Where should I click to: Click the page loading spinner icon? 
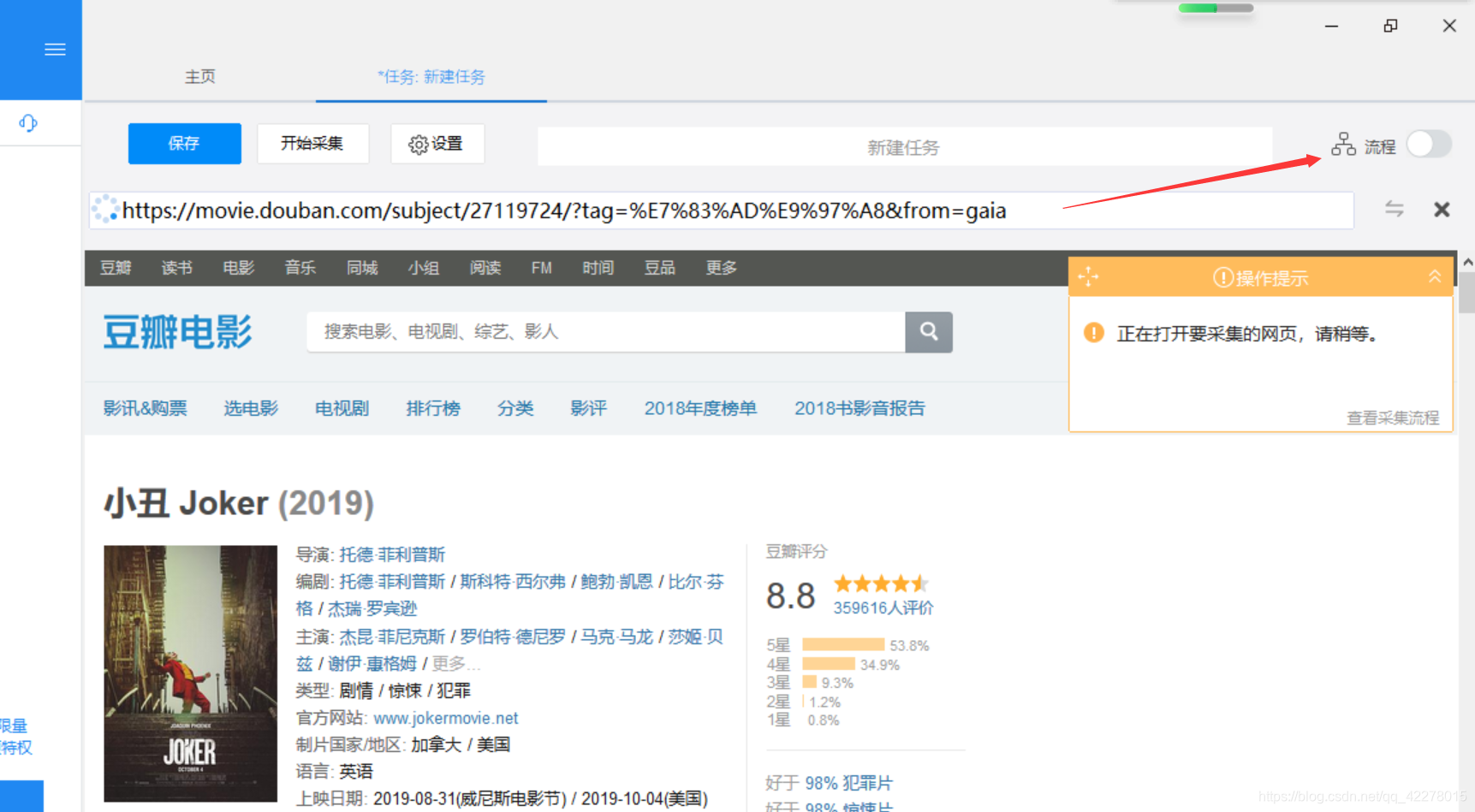105,209
